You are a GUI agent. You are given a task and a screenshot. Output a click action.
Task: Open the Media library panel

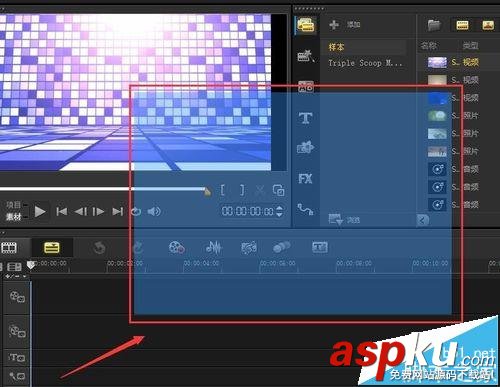[x=306, y=25]
